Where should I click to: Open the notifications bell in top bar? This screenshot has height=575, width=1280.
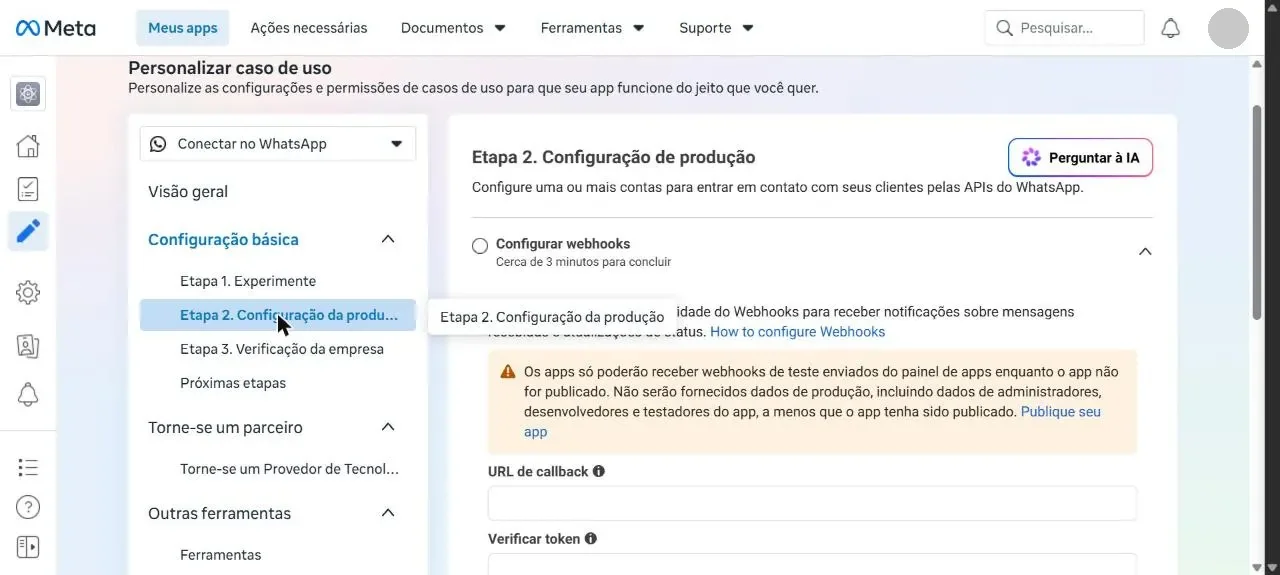pos(1170,28)
